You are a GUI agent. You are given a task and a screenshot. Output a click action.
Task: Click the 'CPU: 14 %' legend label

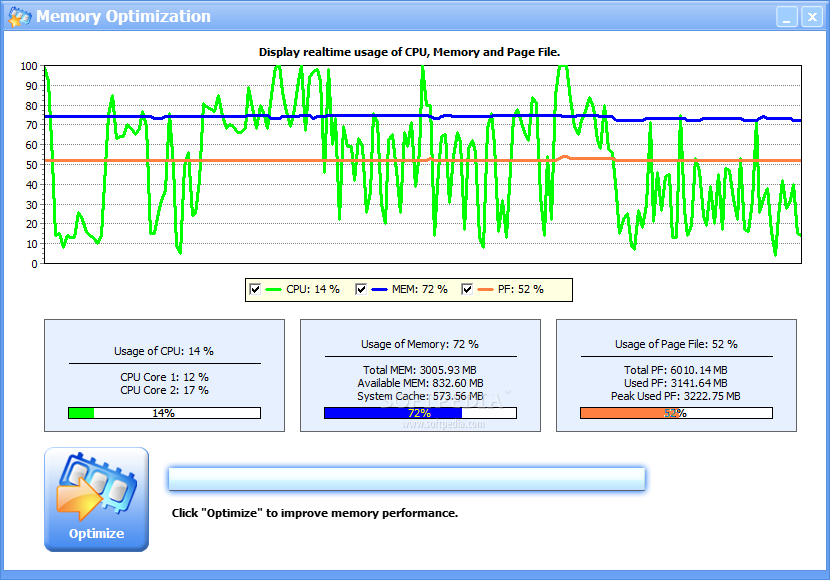tap(313, 289)
